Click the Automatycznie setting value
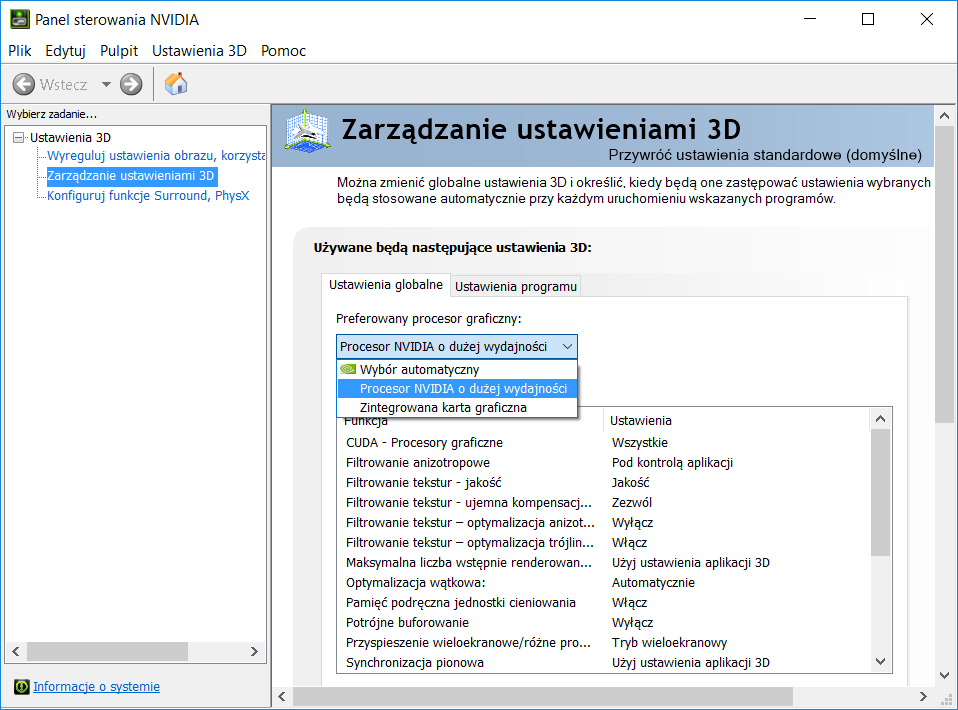The width and height of the screenshot is (958, 710). [653, 582]
